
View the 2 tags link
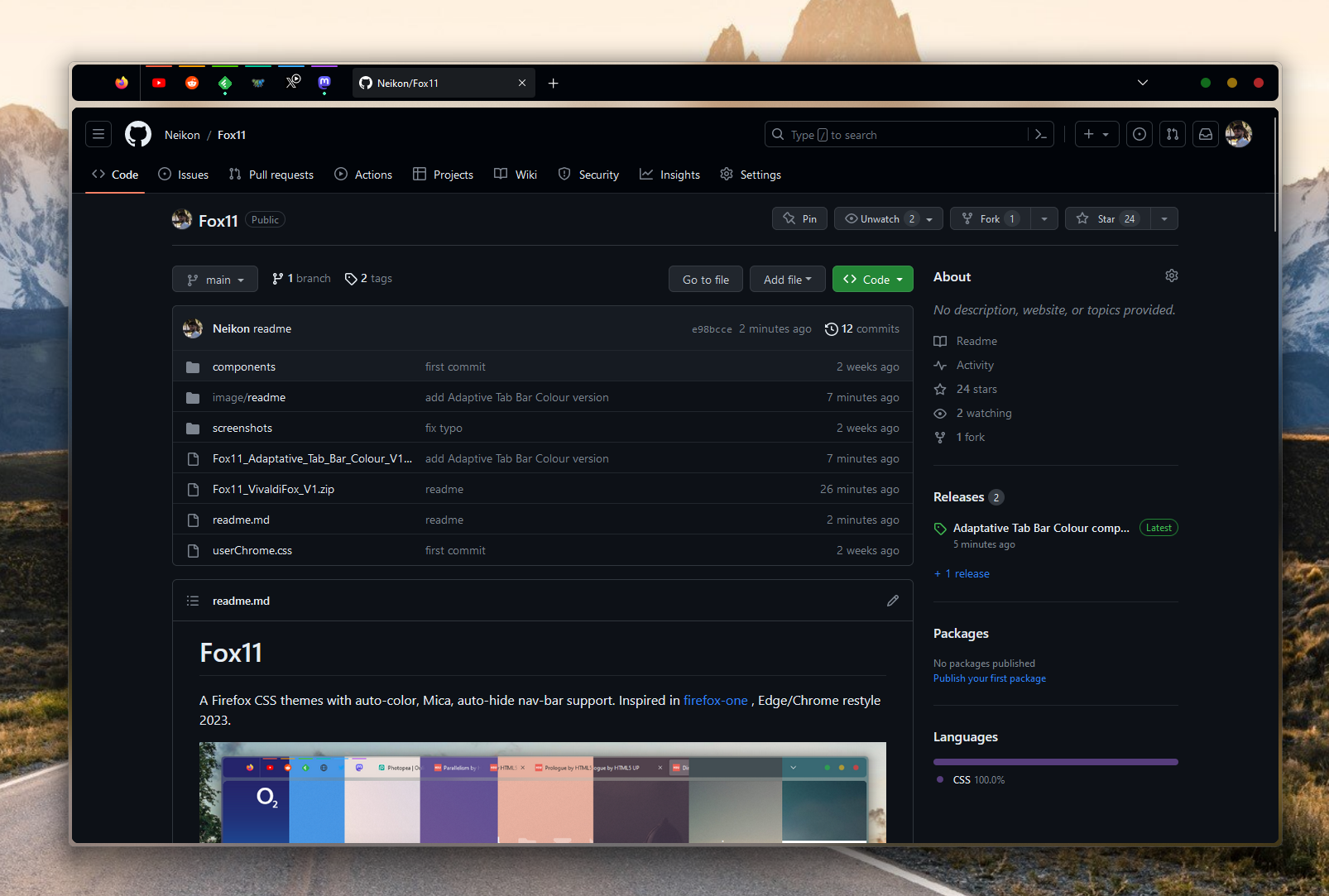pos(368,279)
